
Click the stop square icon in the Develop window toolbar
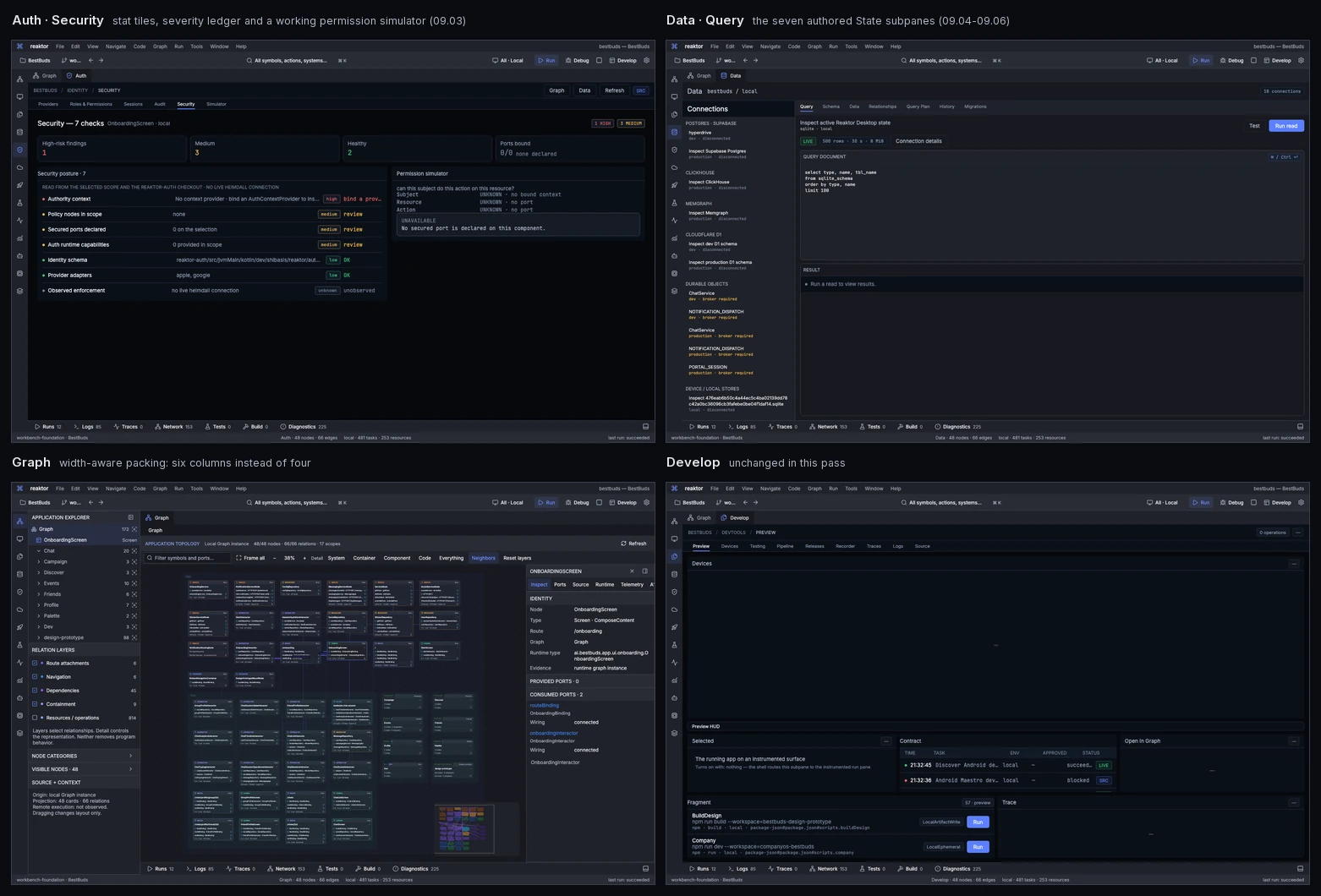pos(1253,502)
